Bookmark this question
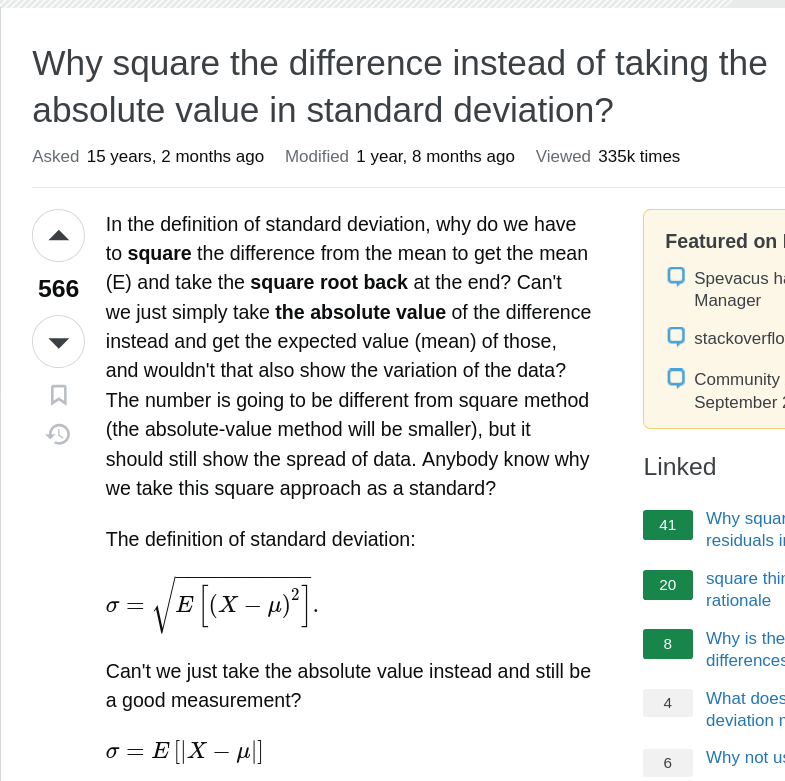This screenshot has width=785, height=781. [x=59, y=395]
